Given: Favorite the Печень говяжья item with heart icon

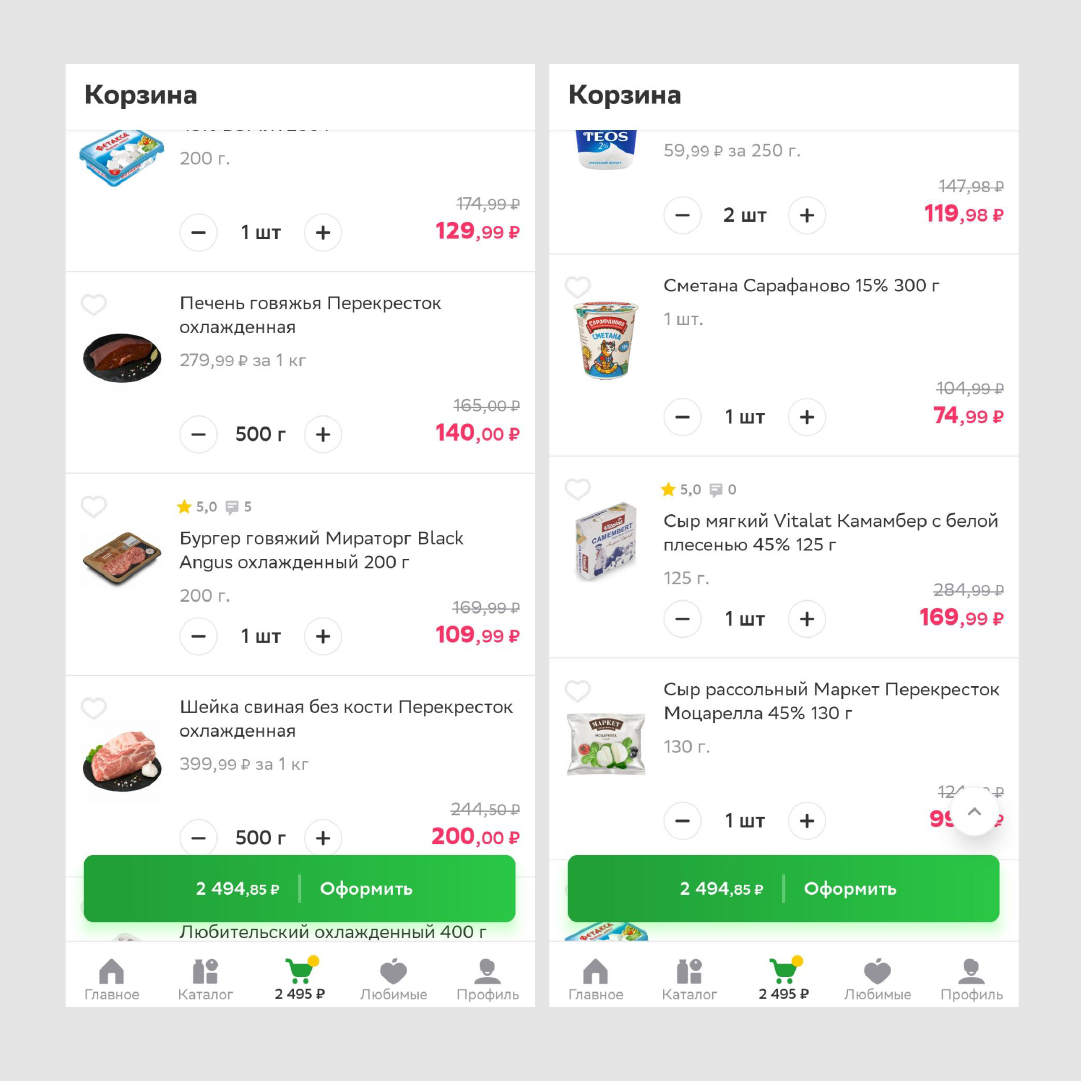Looking at the screenshot, I should pos(94,304).
